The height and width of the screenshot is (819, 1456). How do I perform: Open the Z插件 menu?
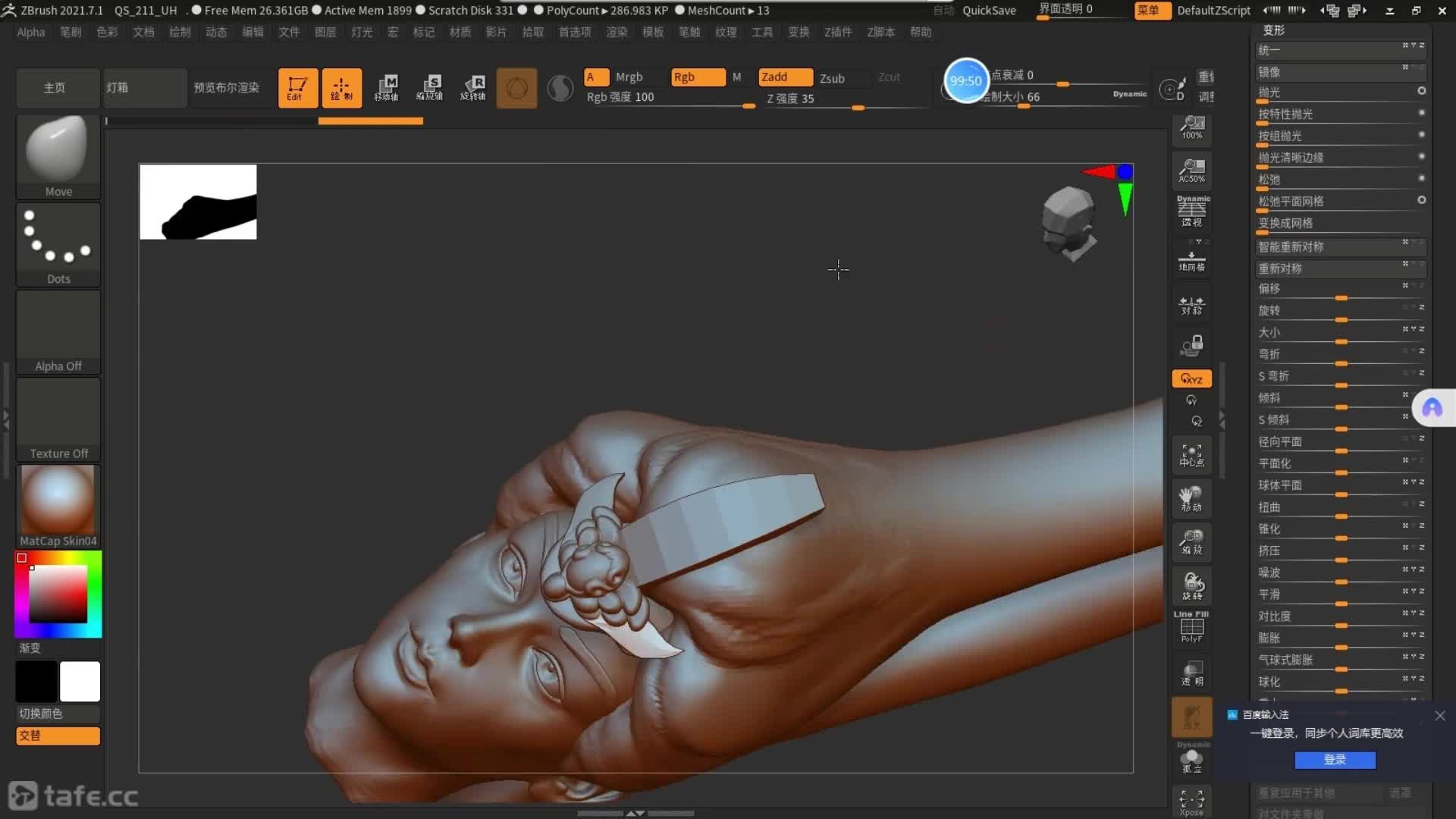837,32
